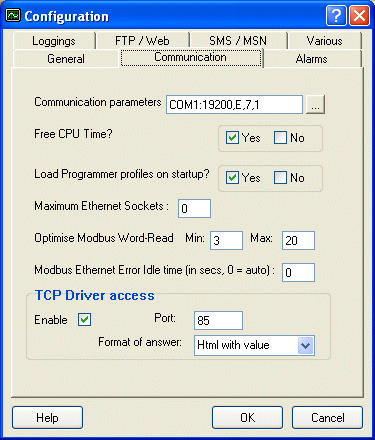Open the Alarms tab
Viewport: 375px width, 440px height.
[x=312, y=59]
